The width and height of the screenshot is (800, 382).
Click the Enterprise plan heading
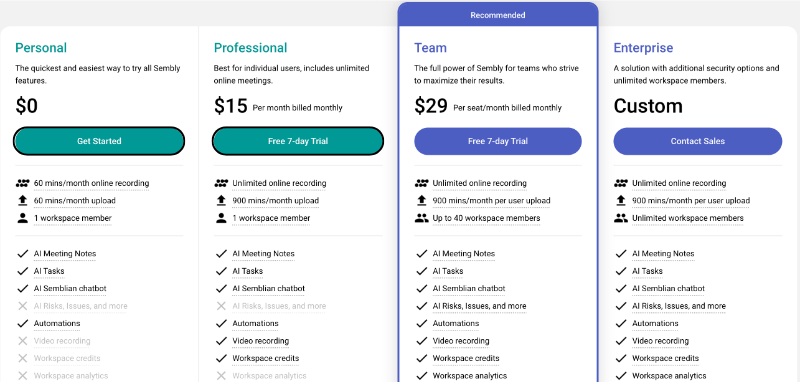pos(643,48)
